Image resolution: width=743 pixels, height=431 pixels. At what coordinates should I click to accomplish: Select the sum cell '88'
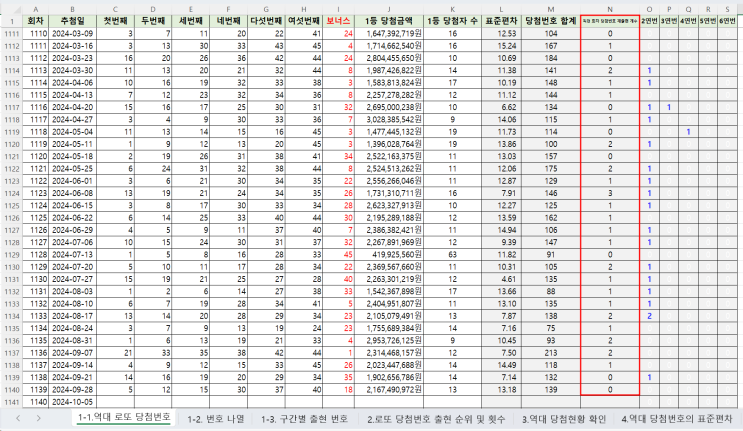pyautogui.click(x=551, y=292)
